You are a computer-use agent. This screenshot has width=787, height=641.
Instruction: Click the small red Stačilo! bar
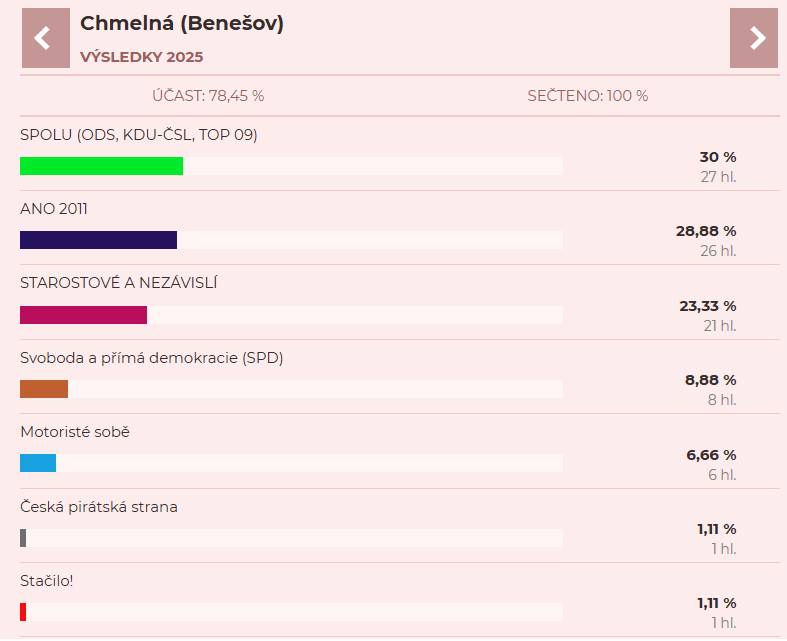(23, 612)
